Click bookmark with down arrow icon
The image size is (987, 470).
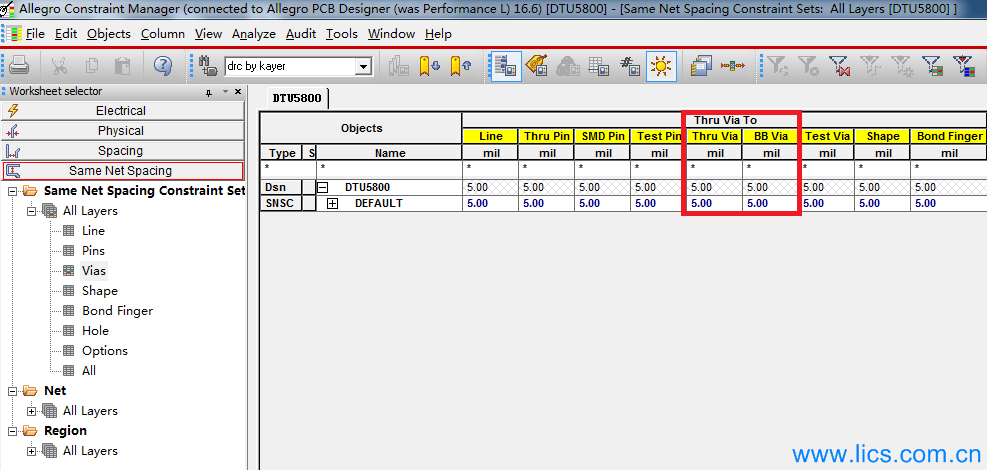coord(429,65)
